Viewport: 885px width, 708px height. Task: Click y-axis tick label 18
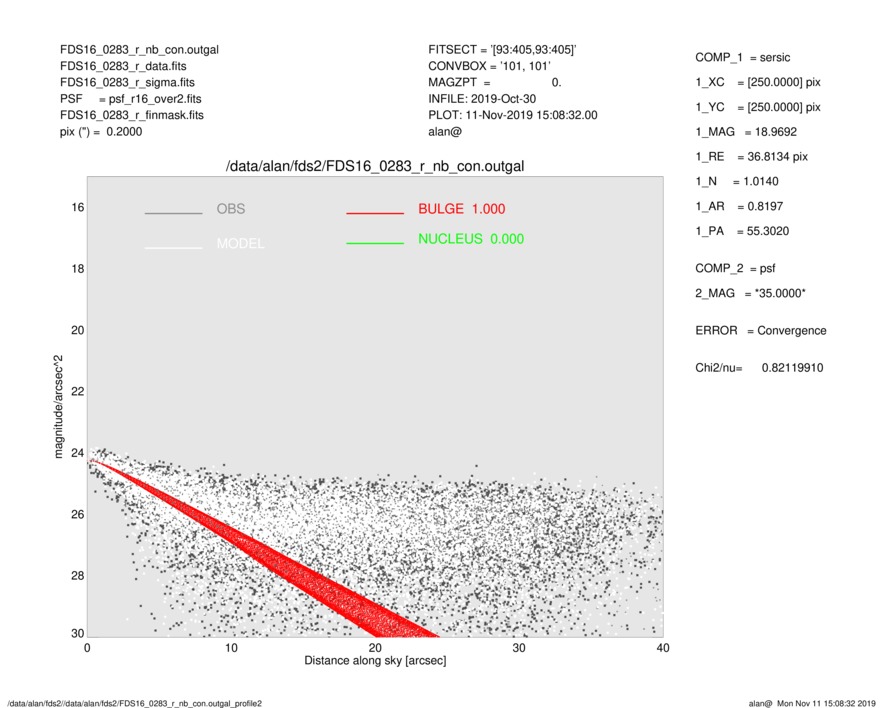pyautogui.click(x=78, y=269)
